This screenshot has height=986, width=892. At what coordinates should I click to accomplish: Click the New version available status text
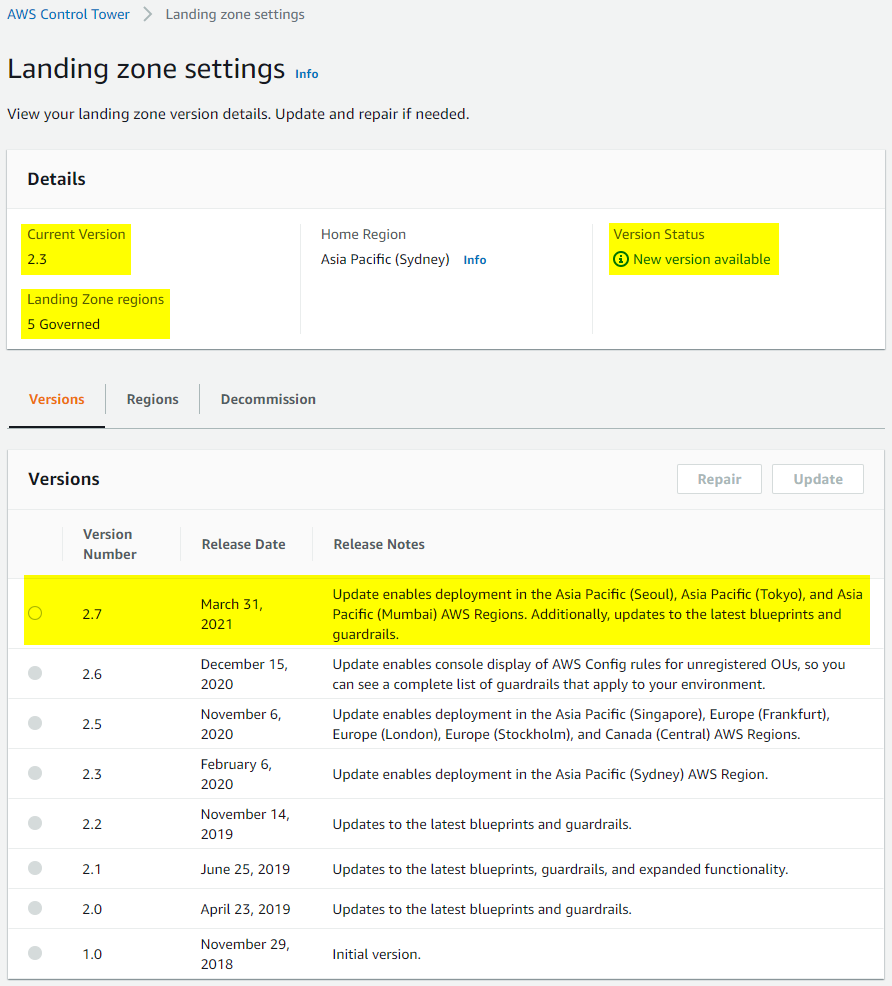pos(702,259)
